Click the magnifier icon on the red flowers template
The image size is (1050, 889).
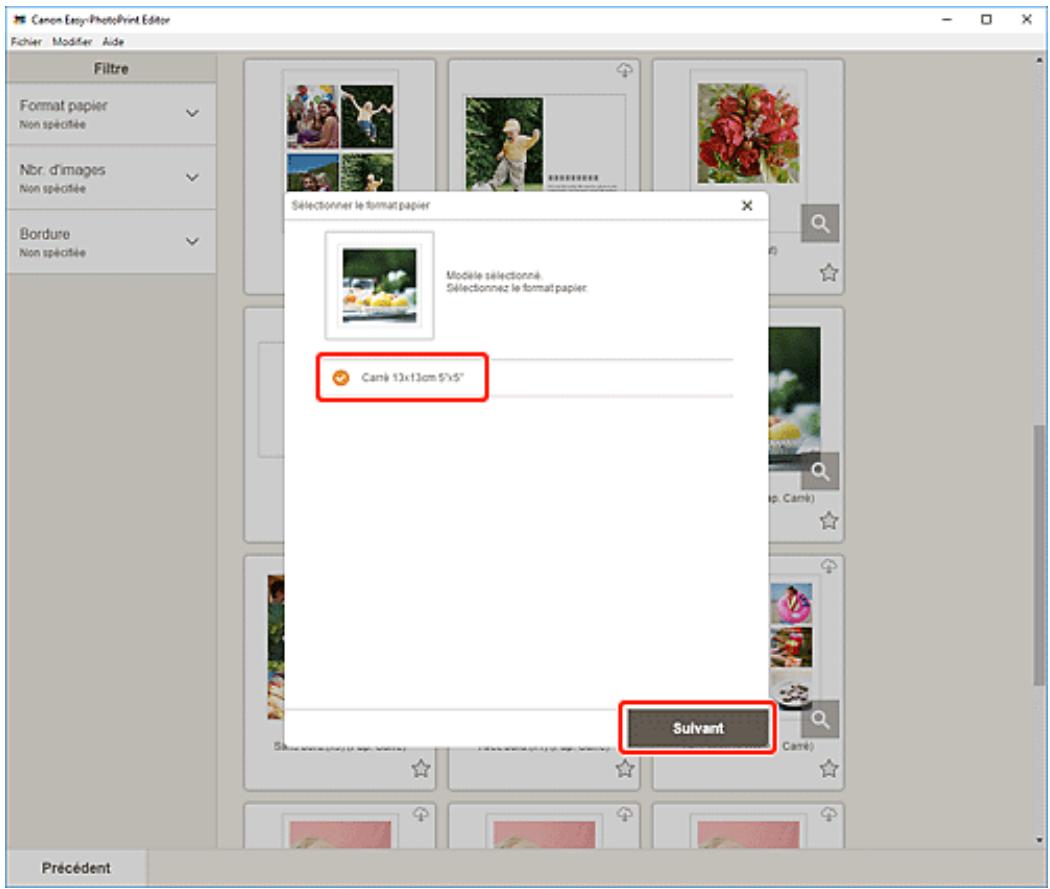coord(820,223)
